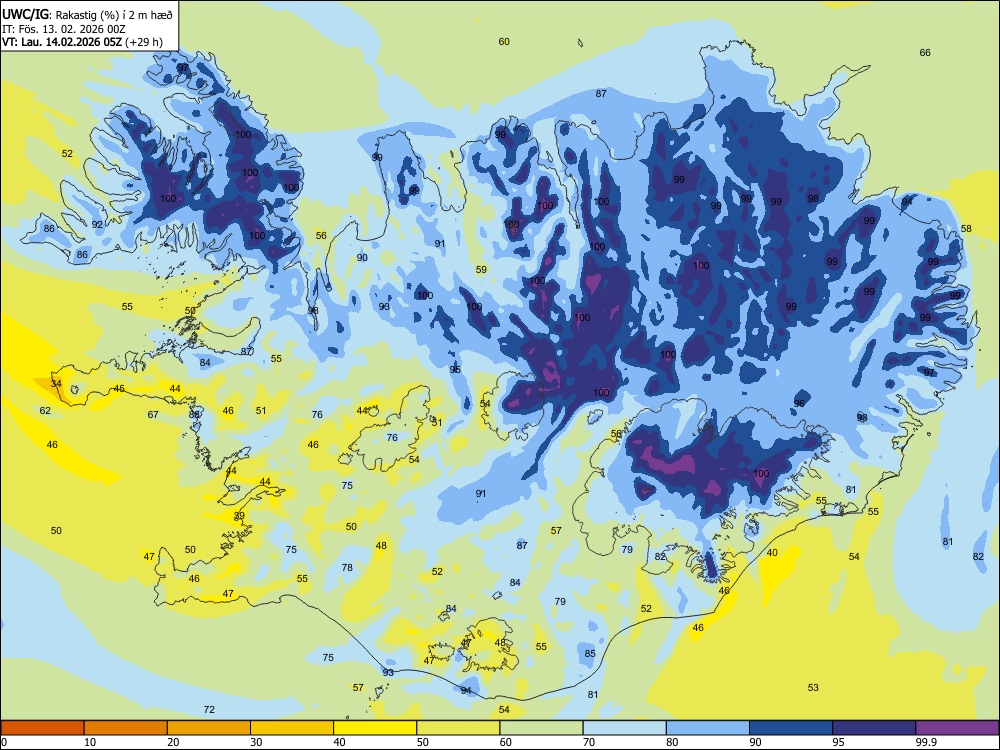Viewport: 1000px width, 750px height.
Task: Click the legend scale label '30'
Action: click(x=256, y=742)
